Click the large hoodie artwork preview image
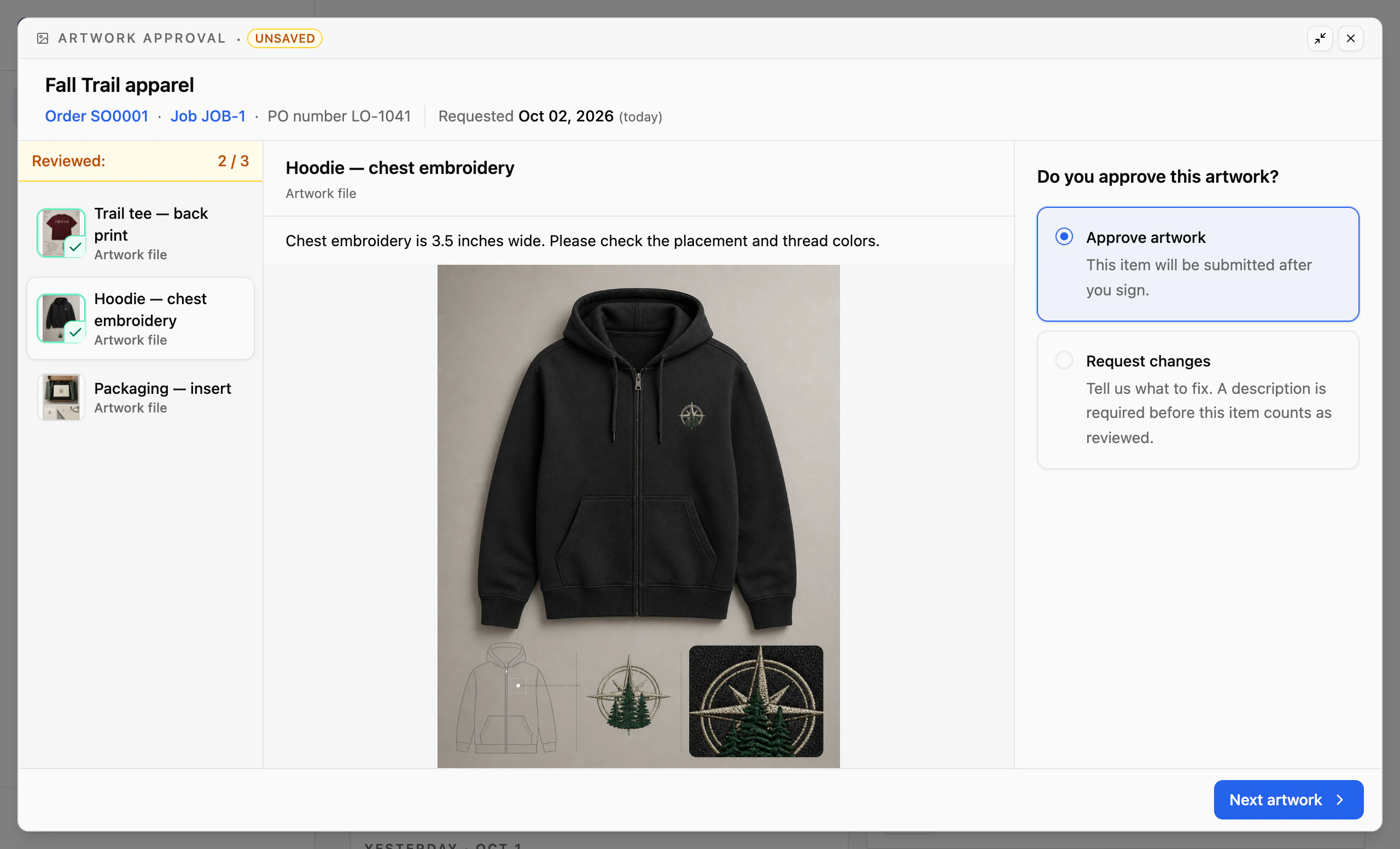Image resolution: width=1400 pixels, height=849 pixels. [638, 516]
